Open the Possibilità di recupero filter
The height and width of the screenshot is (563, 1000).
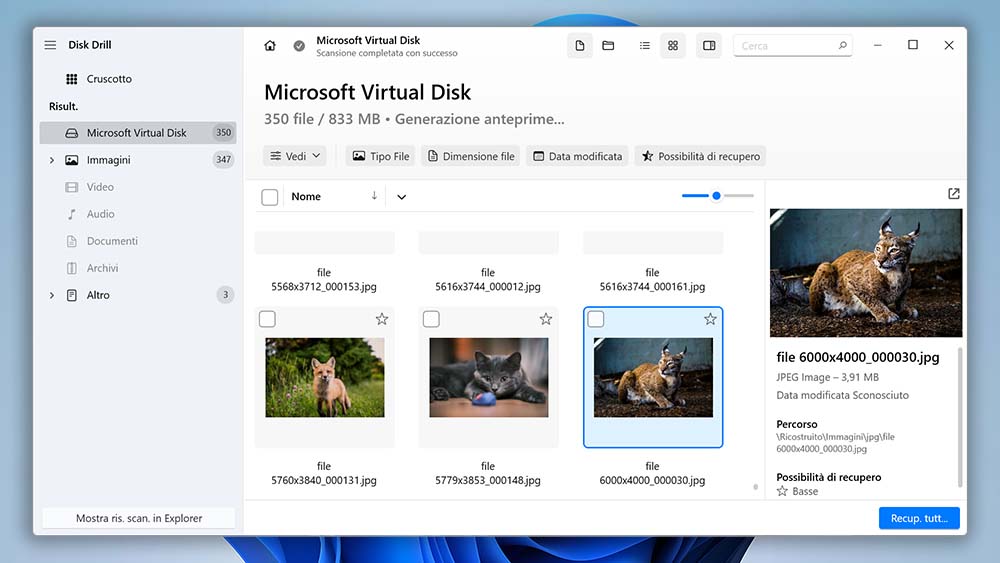(700, 156)
